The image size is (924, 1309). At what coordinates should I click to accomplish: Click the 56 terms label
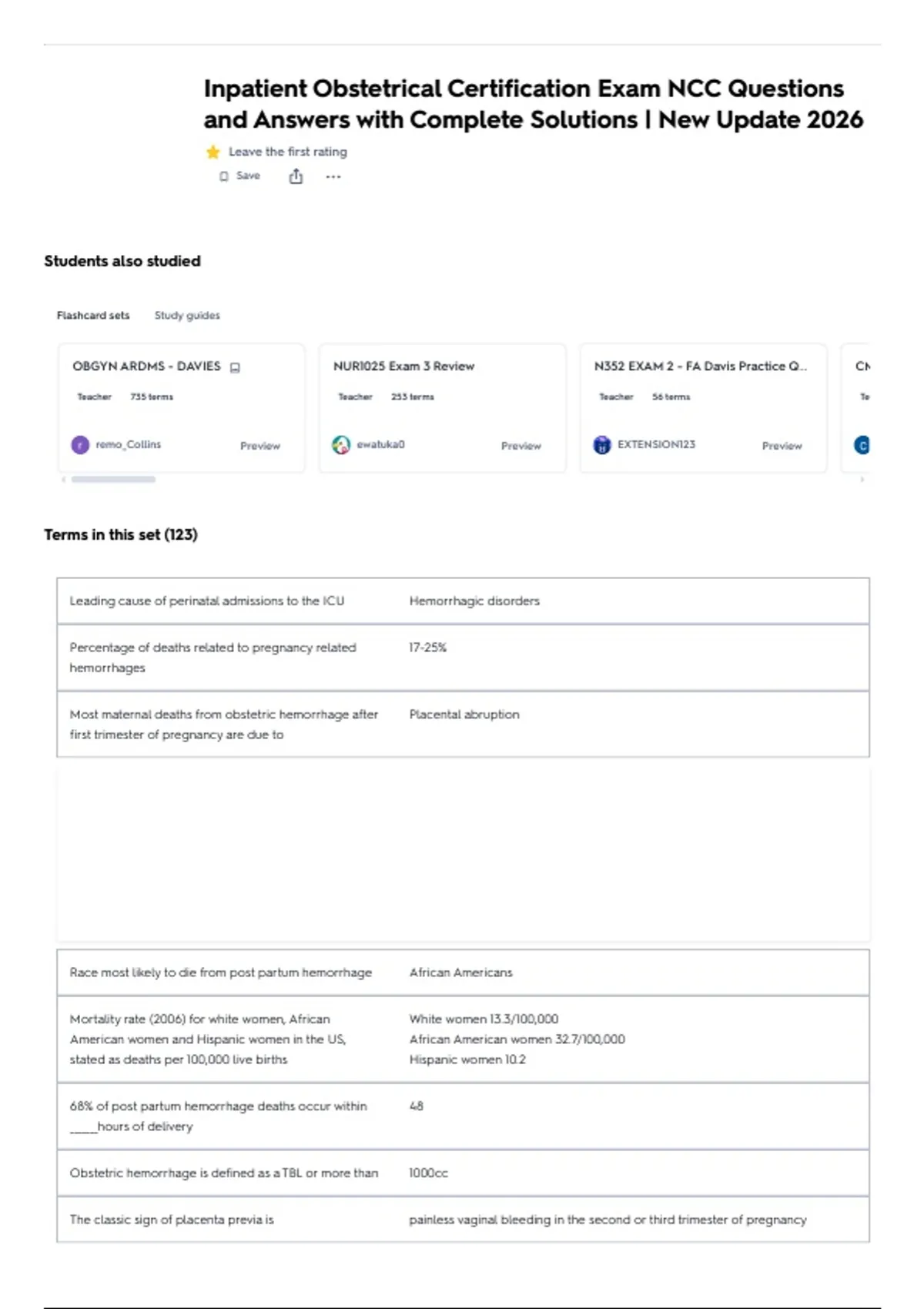(x=671, y=397)
